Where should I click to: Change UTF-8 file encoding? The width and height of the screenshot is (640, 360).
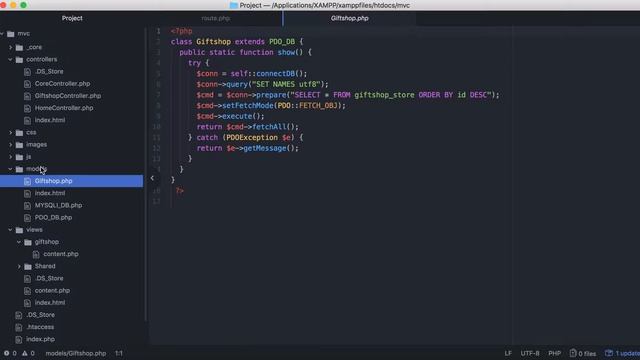pyautogui.click(x=529, y=353)
